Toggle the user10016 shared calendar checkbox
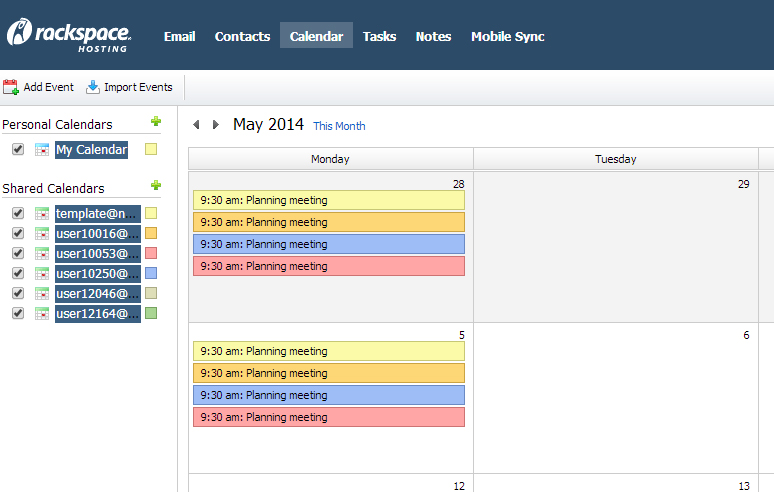The image size is (774, 492). click(x=17, y=233)
